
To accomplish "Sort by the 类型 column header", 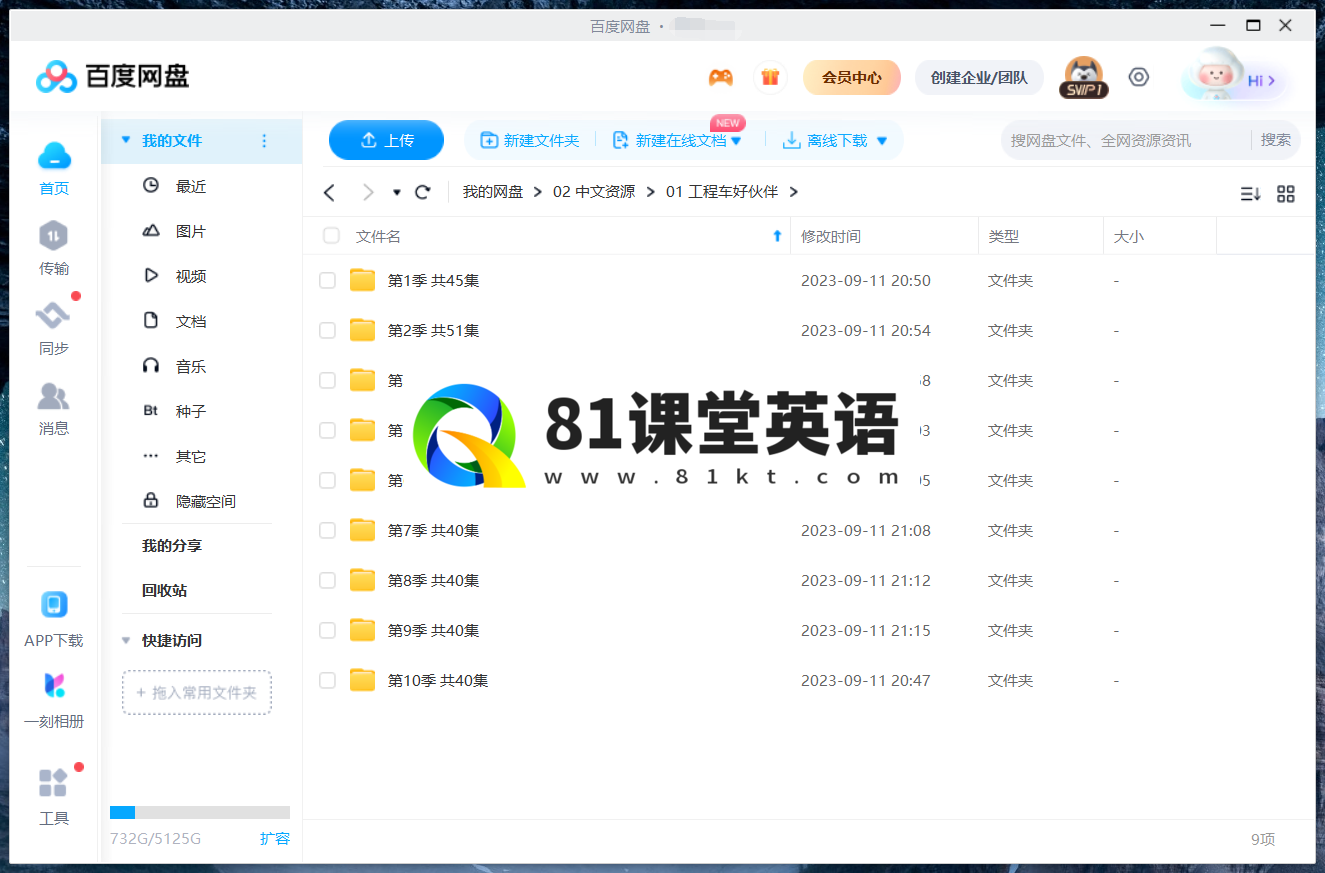I will 1004,236.
